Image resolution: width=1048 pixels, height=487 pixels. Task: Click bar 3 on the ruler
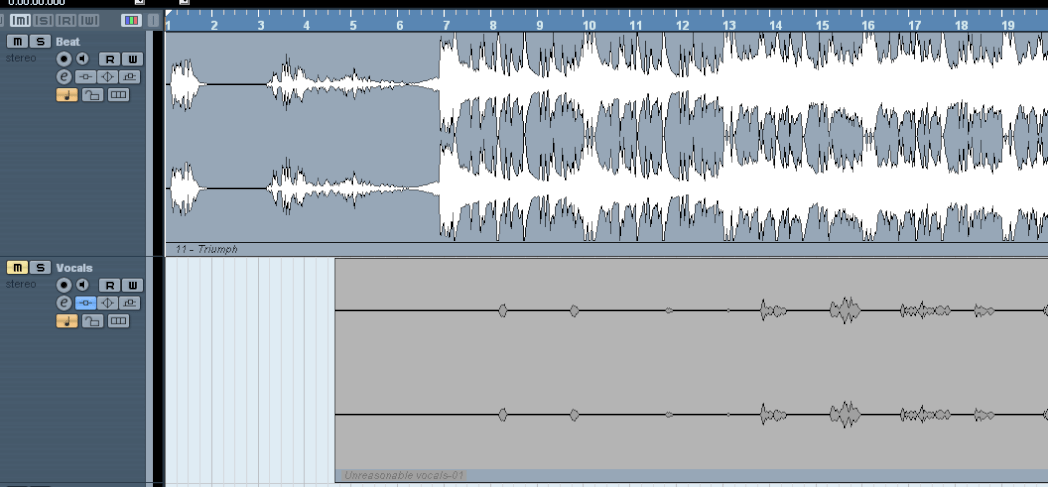[x=260, y=25]
